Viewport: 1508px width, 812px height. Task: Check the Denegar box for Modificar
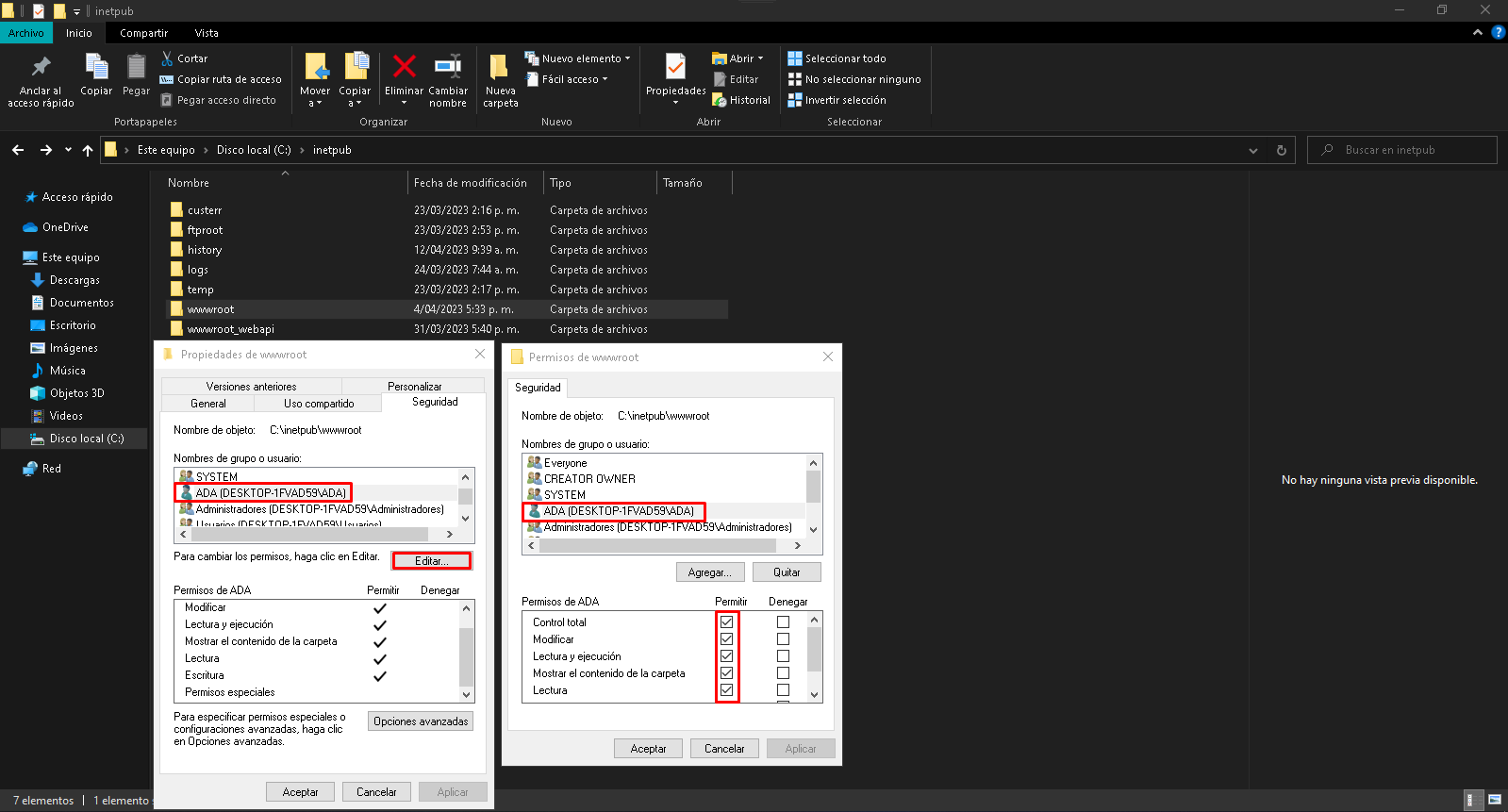pyautogui.click(x=783, y=639)
